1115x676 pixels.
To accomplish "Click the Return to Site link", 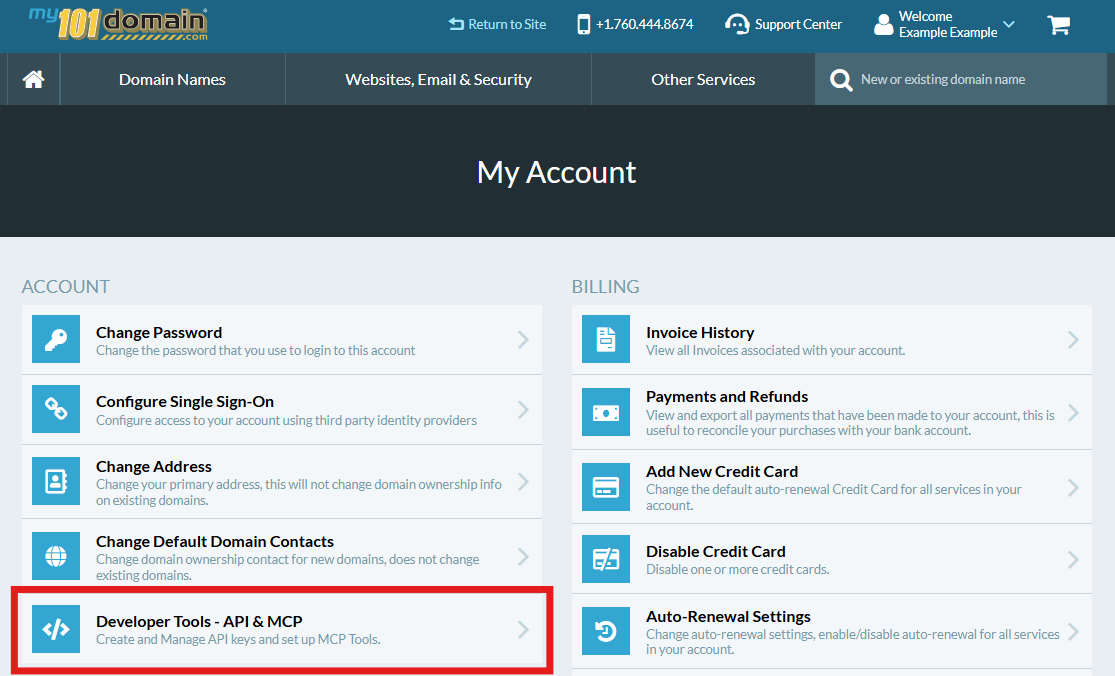I will (497, 24).
